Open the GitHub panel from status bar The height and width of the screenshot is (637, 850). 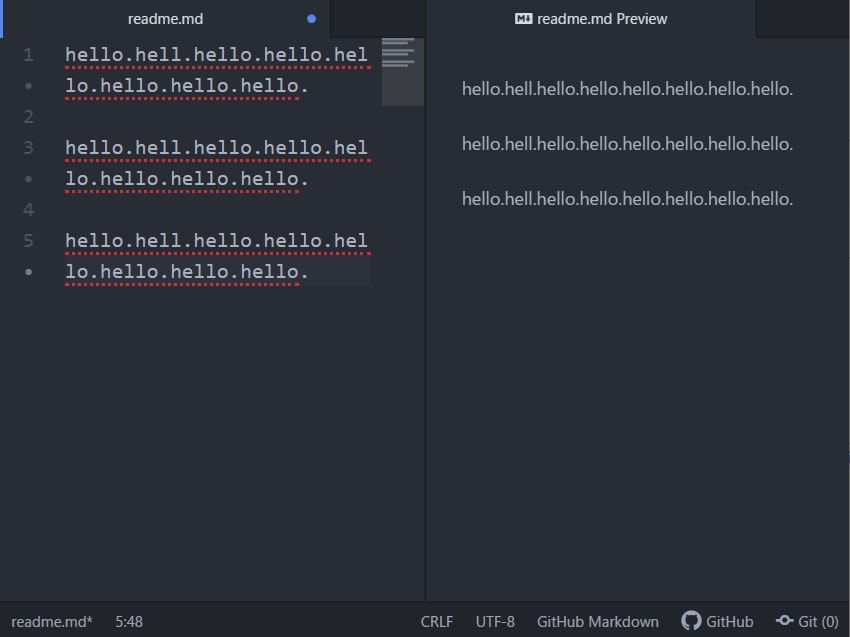(717, 621)
